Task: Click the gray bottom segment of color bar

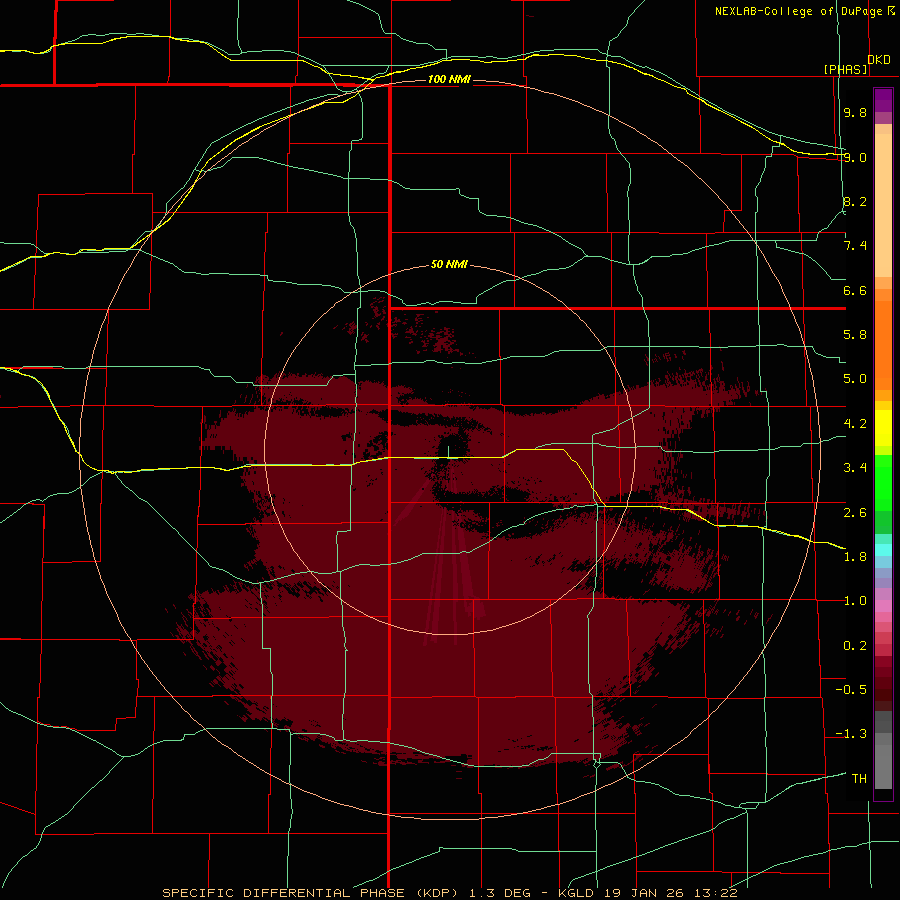Action: point(883,766)
